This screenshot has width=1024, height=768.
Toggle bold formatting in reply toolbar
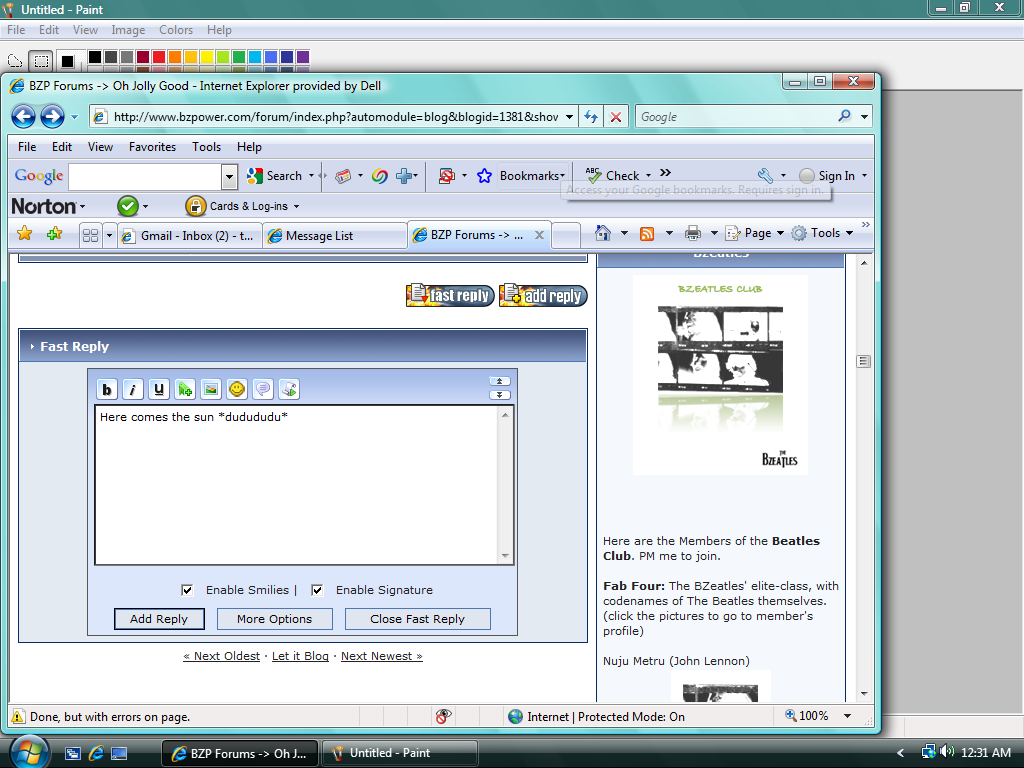tap(107, 389)
